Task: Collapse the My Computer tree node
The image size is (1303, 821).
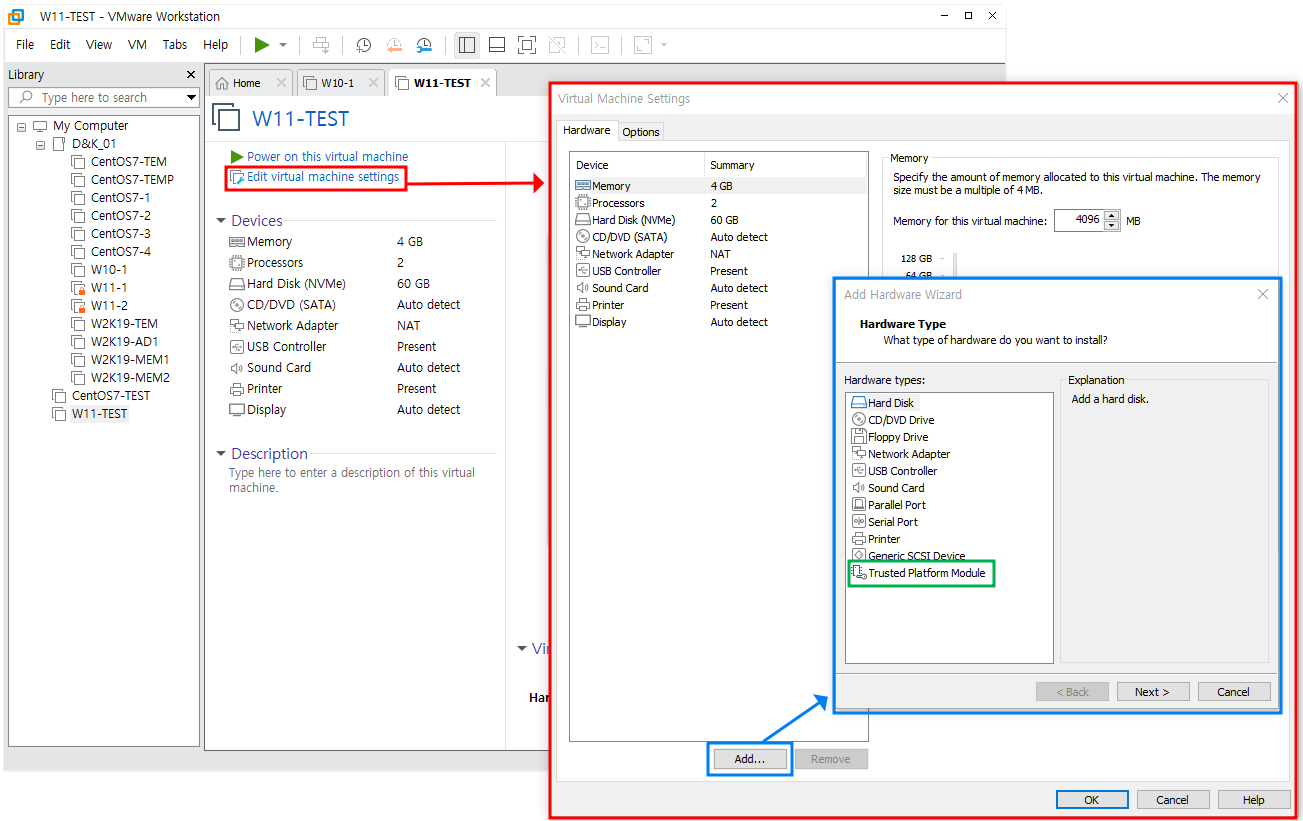Action: (x=21, y=126)
